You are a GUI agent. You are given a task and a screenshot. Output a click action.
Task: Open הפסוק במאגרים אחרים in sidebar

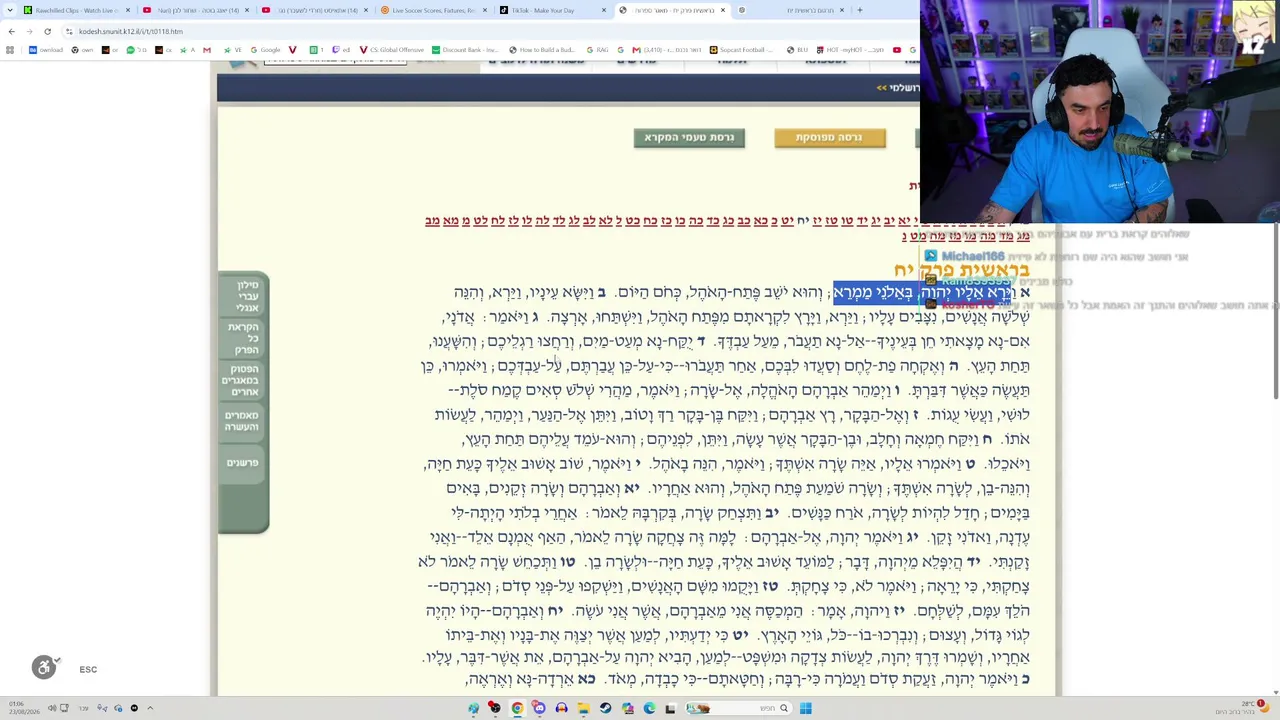[x=242, y=381]
